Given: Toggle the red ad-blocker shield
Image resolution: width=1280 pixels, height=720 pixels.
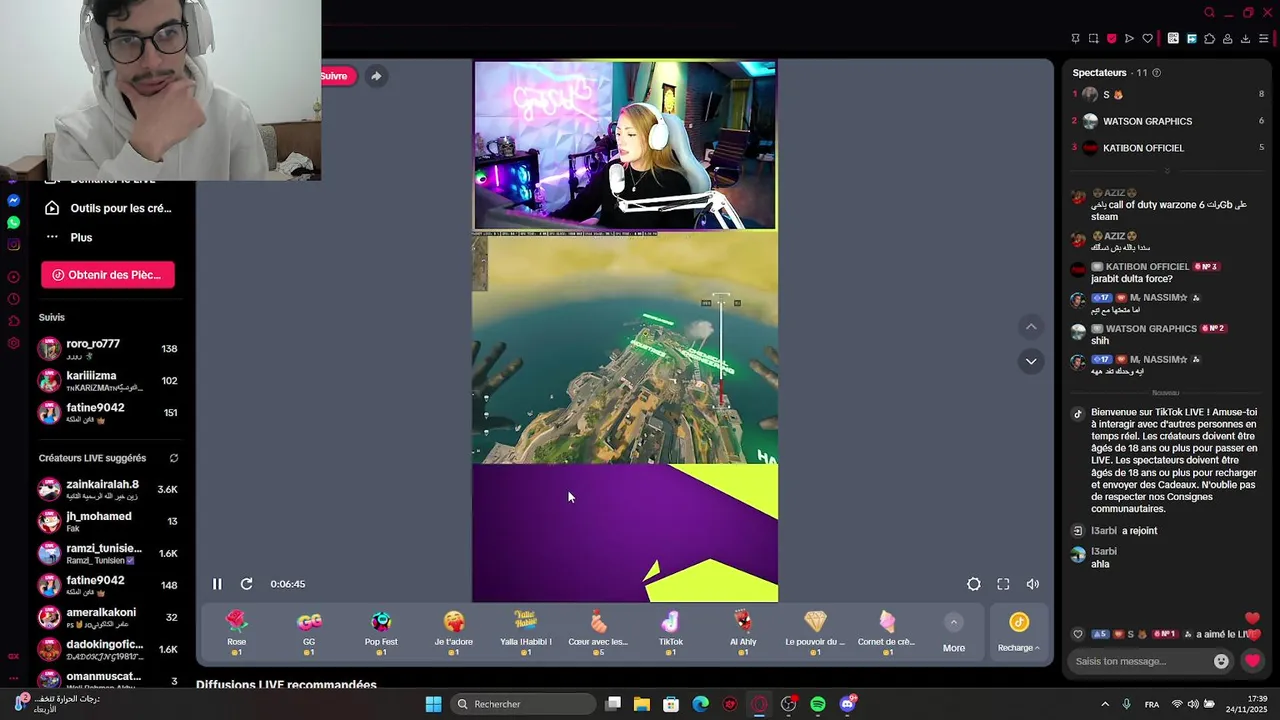Looking at the screenshot, I should [1111, 39].
